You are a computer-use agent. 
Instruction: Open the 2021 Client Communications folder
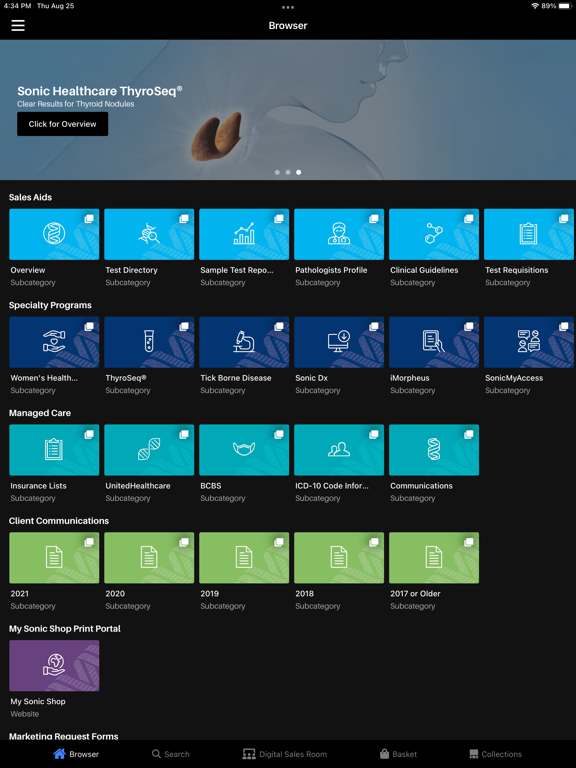click(54, 557)
